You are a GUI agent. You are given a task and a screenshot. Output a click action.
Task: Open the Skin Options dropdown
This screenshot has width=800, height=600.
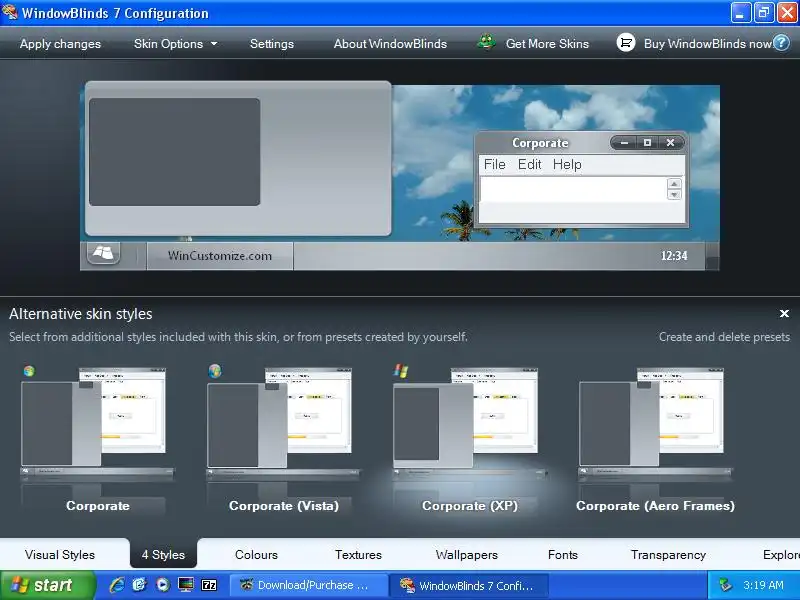[176, 44]
